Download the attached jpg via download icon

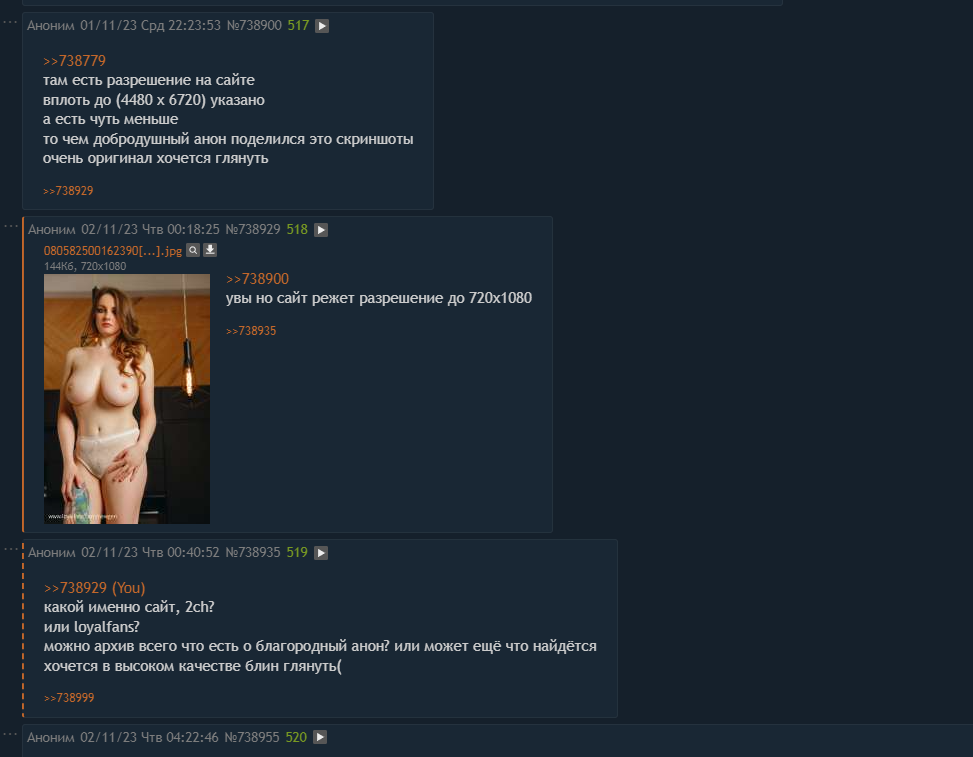coord(210,250)
